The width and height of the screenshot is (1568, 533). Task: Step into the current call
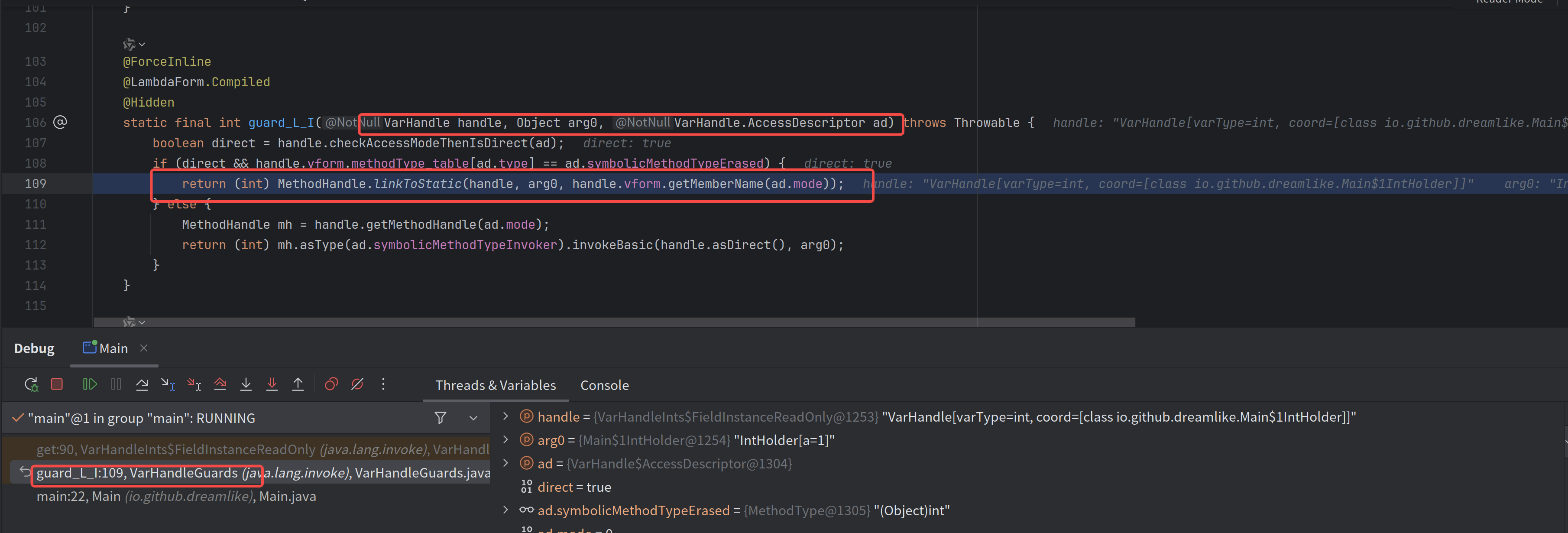pos(246,384)
